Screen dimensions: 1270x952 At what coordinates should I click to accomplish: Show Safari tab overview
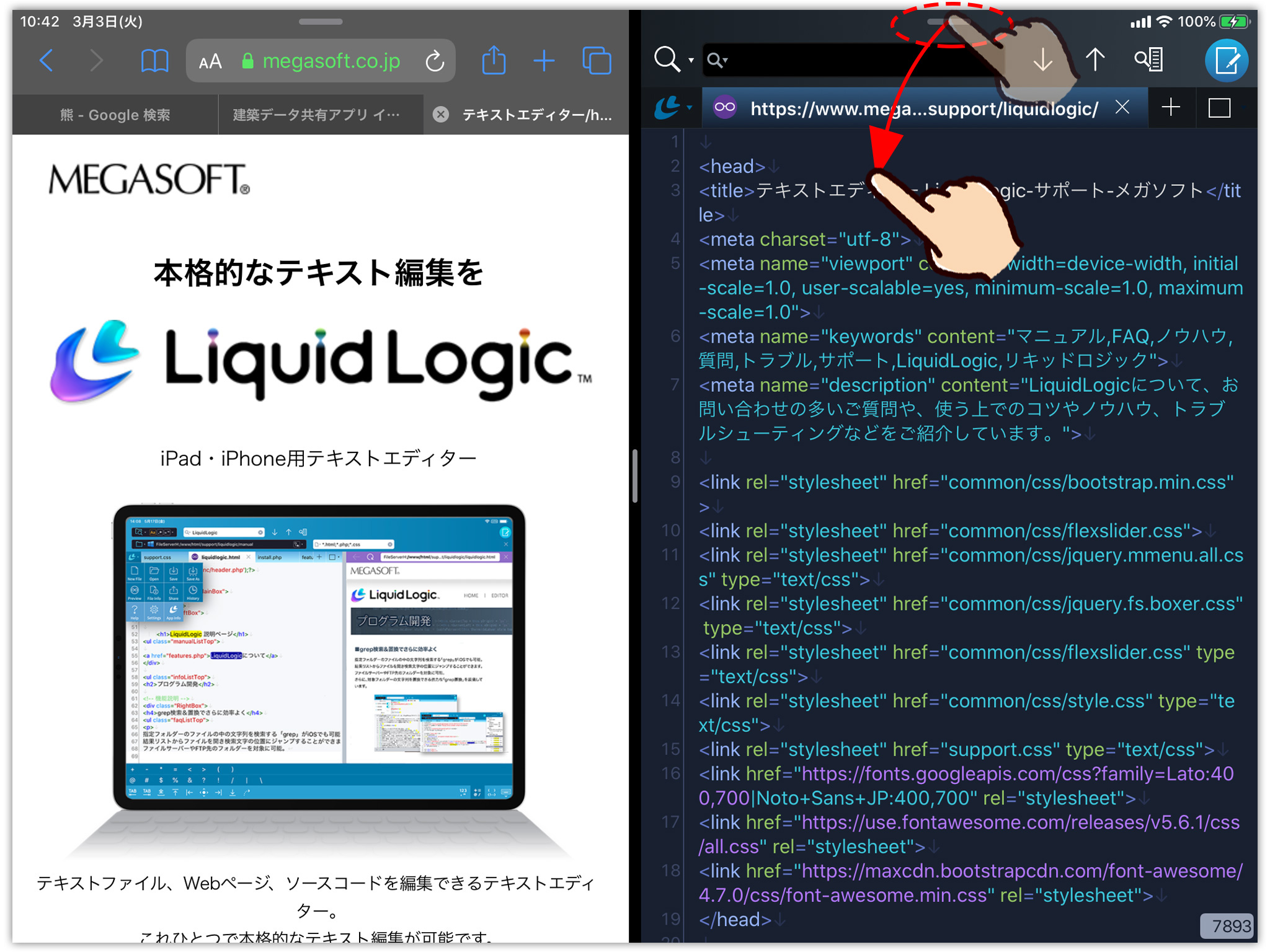[x=597, y=60]
